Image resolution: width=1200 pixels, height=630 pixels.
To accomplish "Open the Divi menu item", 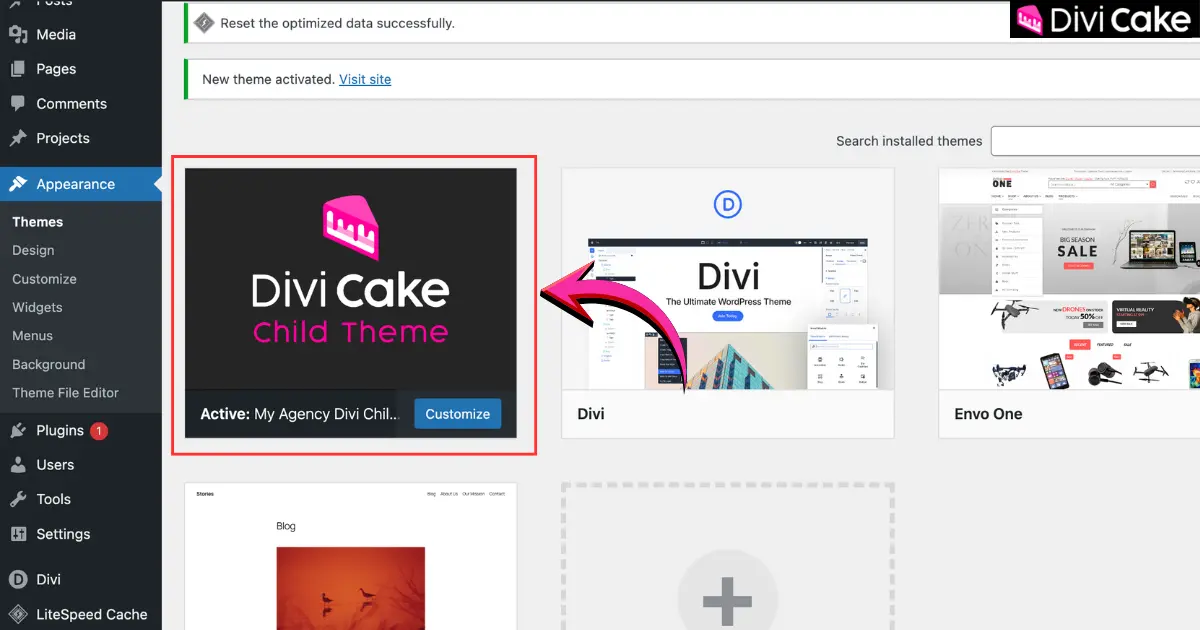I will (x=48, y=579).
